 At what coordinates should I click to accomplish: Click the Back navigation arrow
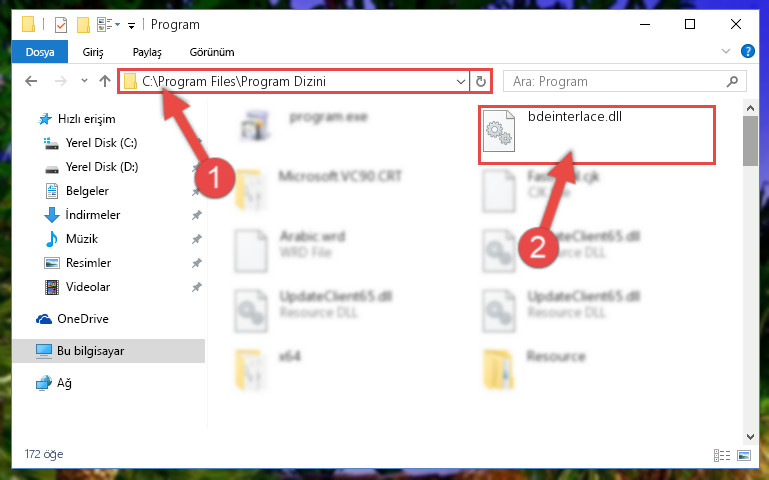[x=31, y=81]
